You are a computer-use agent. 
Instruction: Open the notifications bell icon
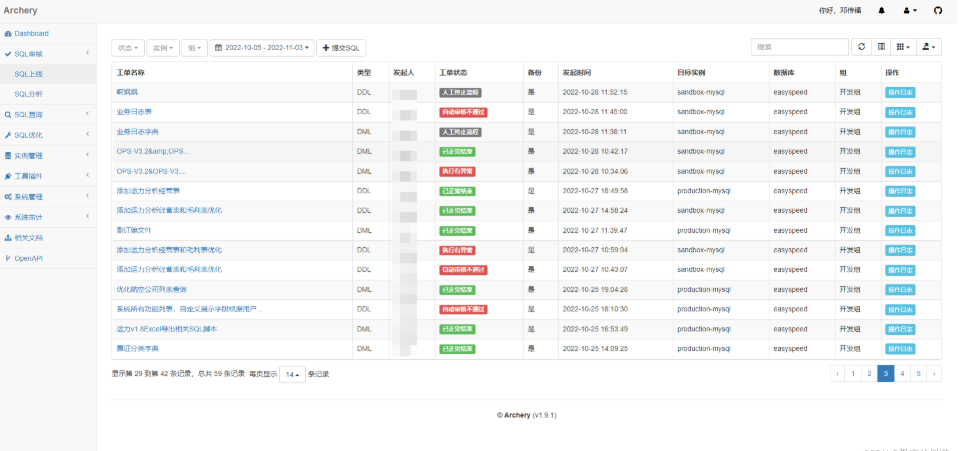click(x=882, y=10)
